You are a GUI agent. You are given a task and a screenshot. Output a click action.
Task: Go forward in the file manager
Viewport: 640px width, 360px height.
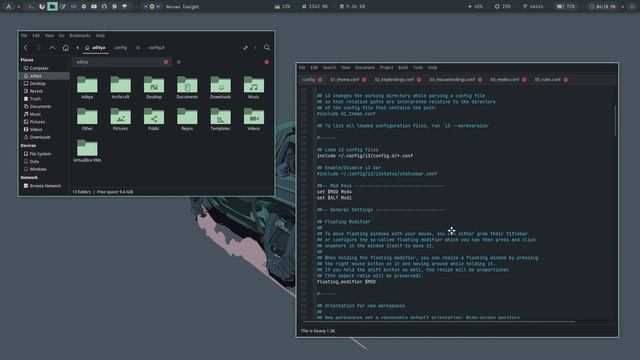pos(39,48)
